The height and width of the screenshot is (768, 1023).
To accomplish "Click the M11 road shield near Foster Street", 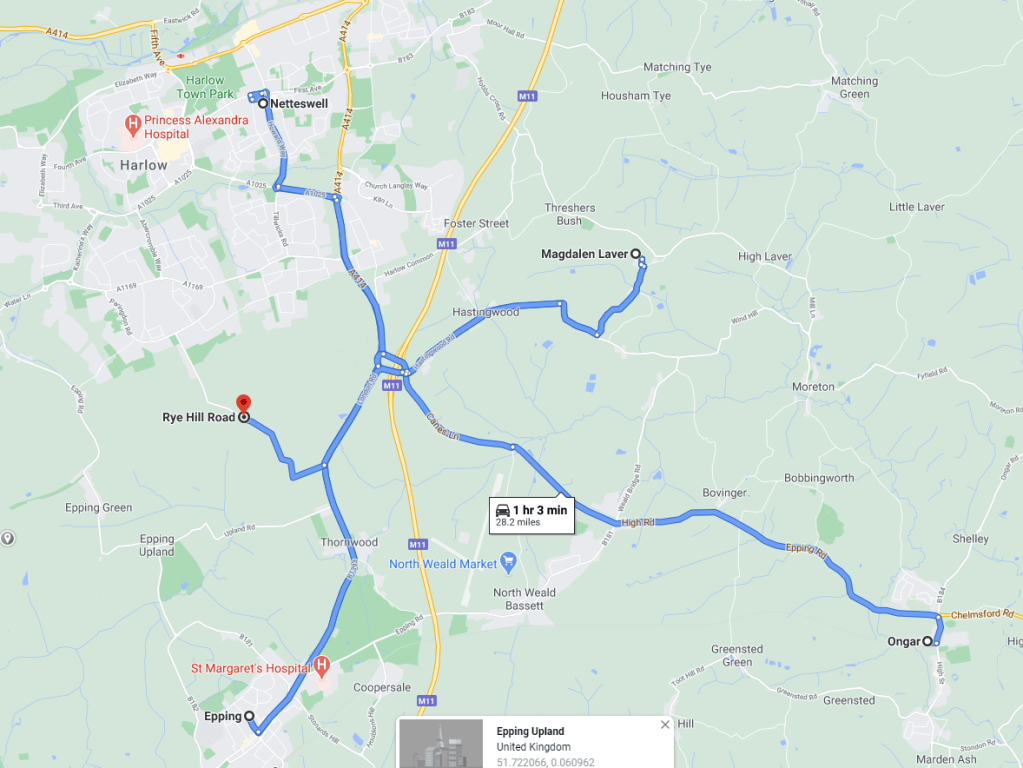I will coord(446,243).
